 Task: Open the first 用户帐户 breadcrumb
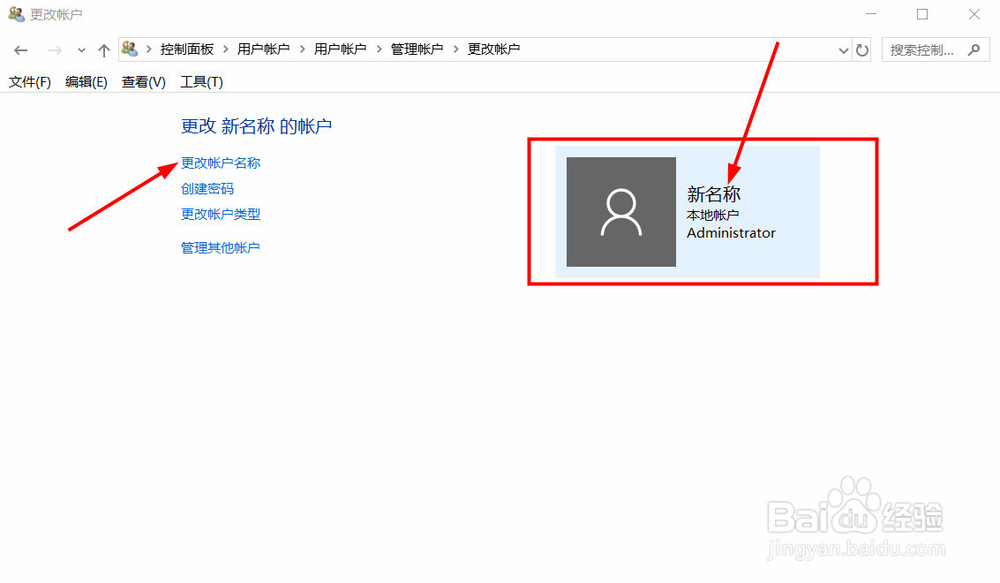tap(263, 49)
